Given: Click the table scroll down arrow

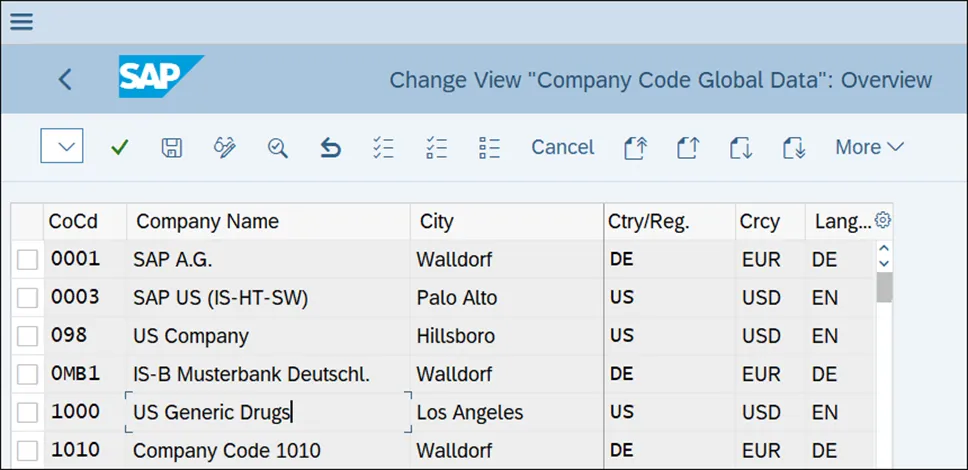Looking at the screenshot, I should point(883,263).
